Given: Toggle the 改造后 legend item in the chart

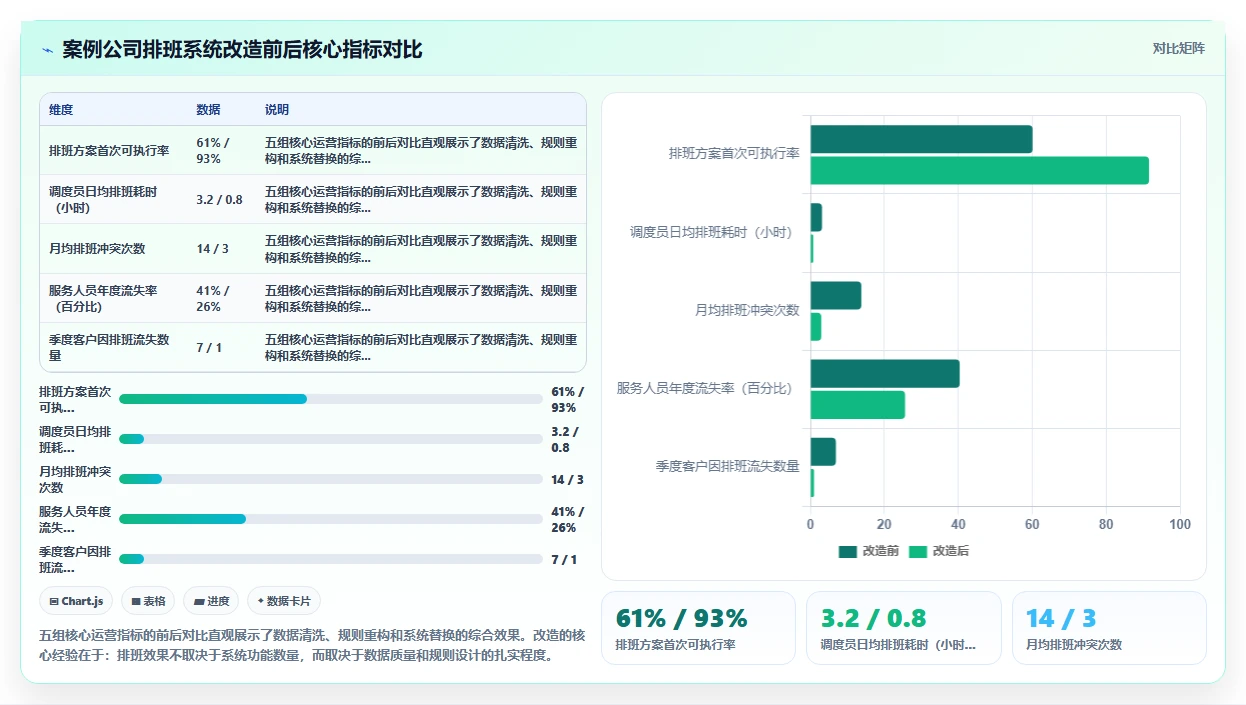Looking at the screenshot, I should click(939, 551).
